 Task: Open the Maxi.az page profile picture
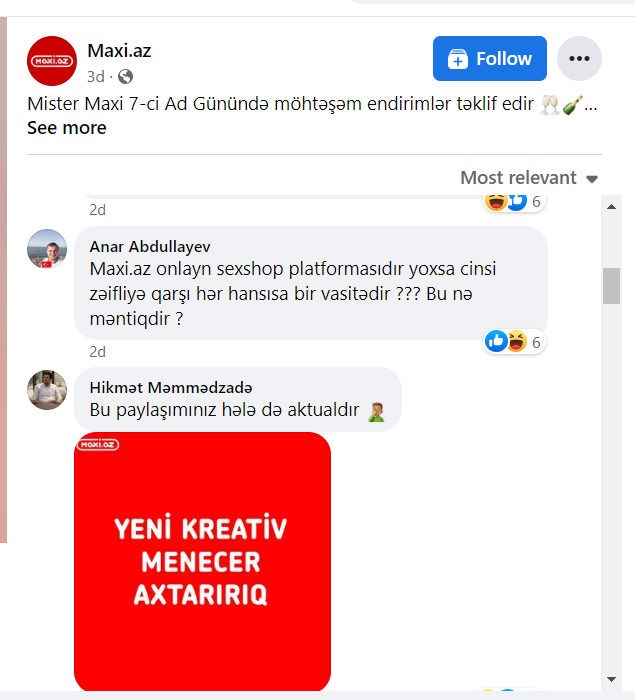52,61
